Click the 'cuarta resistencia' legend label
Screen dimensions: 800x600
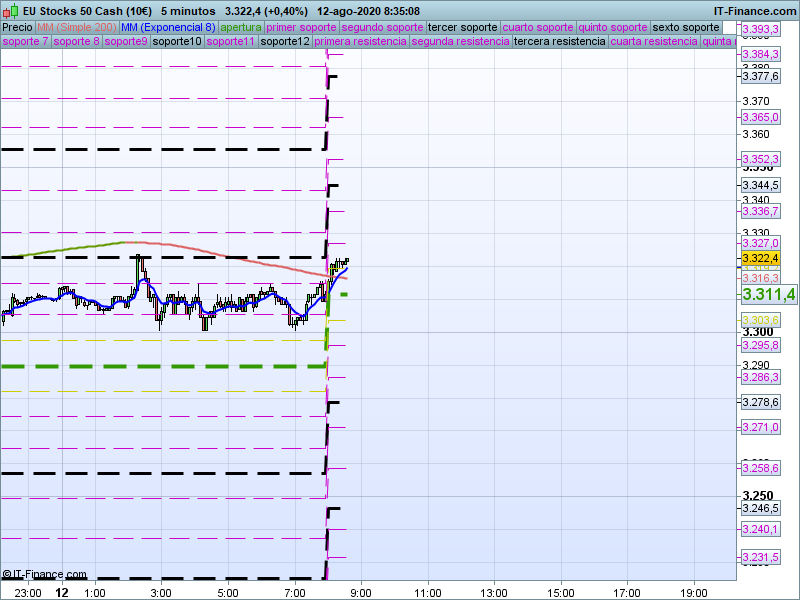tap(654, 42)
